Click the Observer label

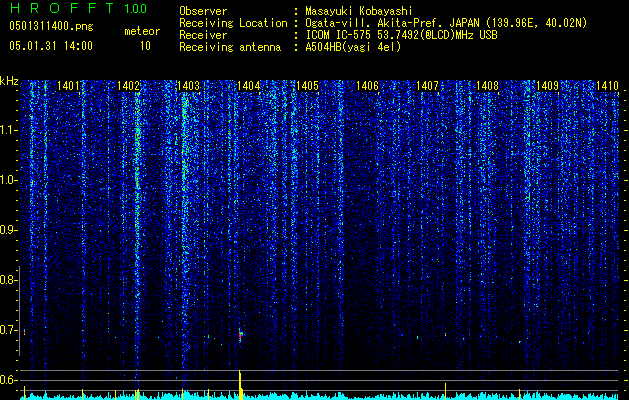[203, 11]
